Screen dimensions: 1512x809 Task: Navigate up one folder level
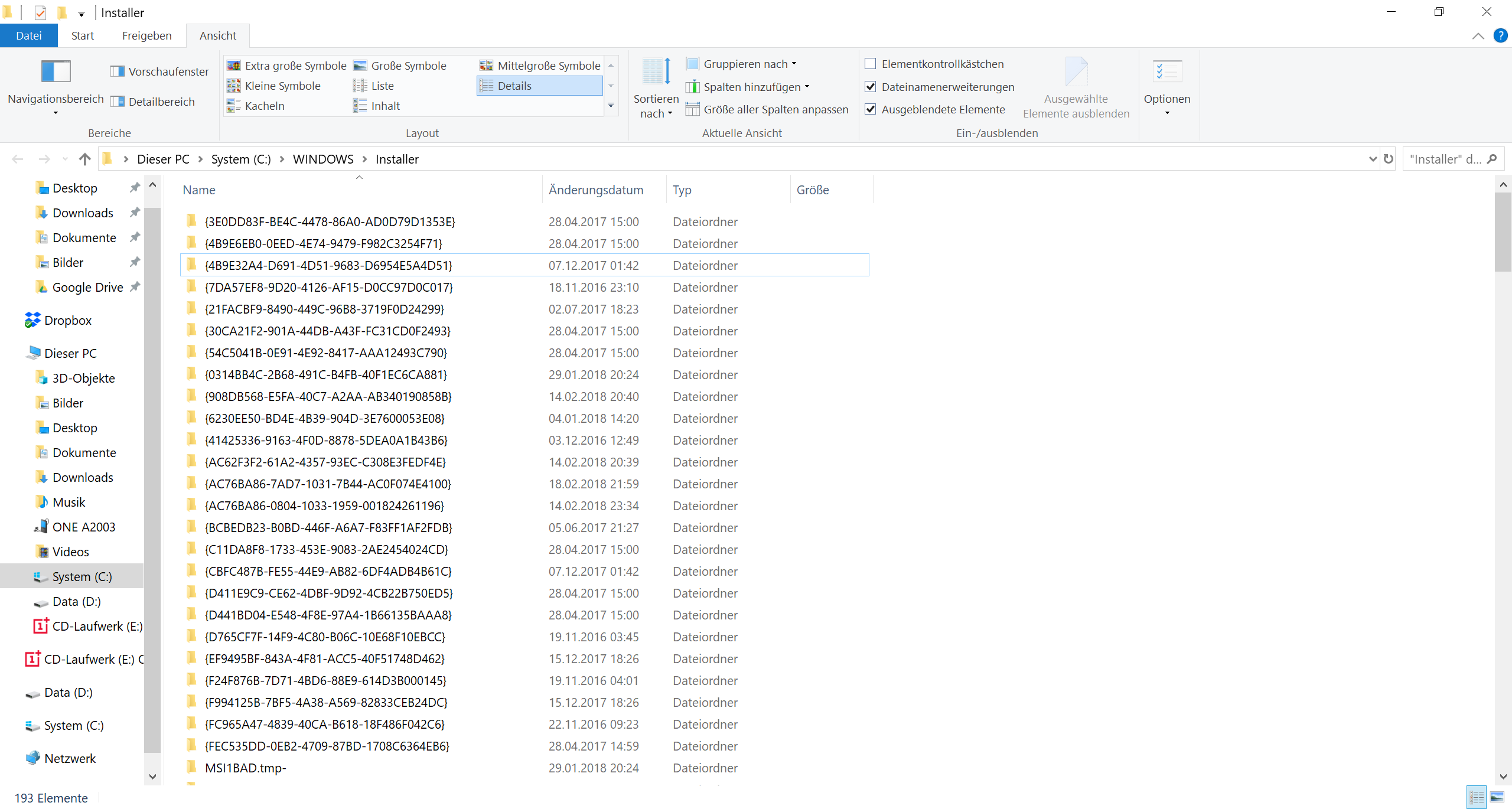85,159
